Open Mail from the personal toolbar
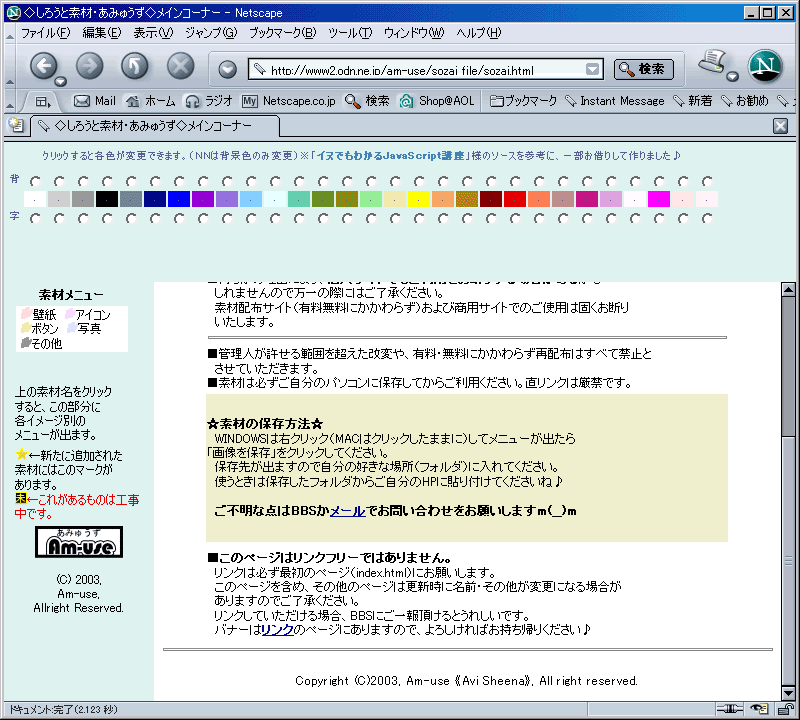This screenshot has width=800, height=720. 95,101
